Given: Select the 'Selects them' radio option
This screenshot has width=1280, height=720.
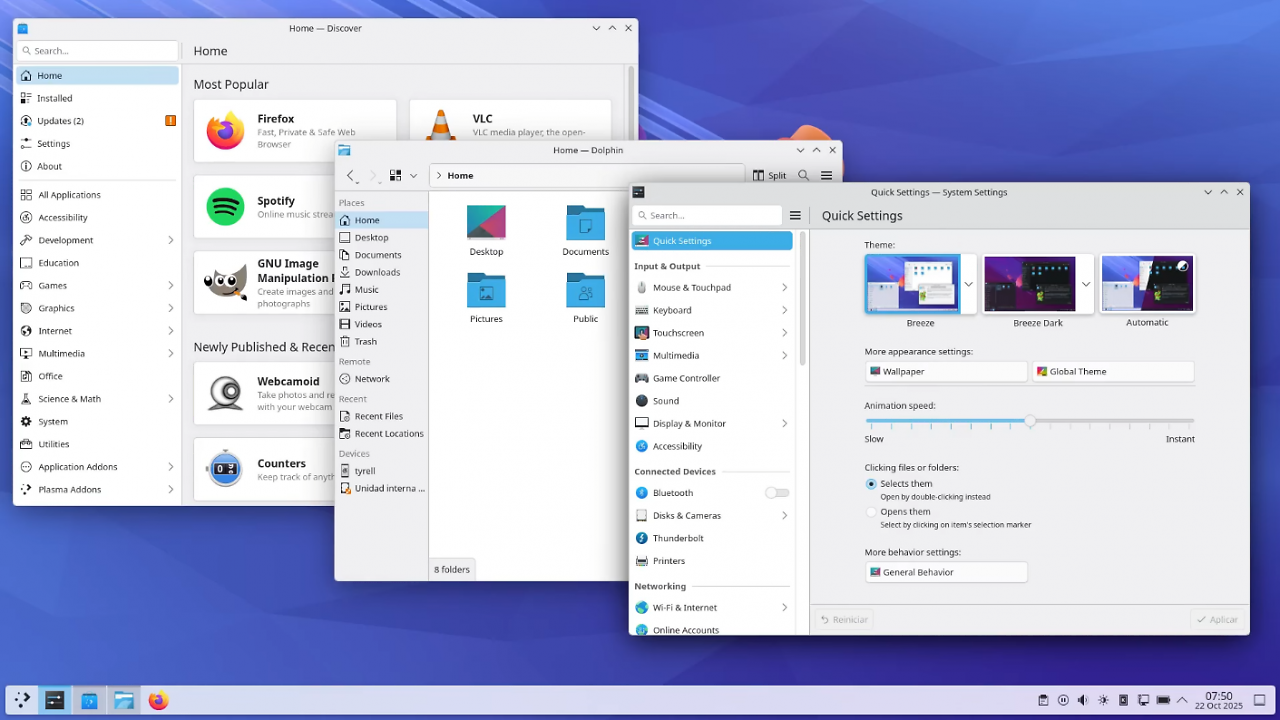Looking at the screenshot, I should [871, 484].
